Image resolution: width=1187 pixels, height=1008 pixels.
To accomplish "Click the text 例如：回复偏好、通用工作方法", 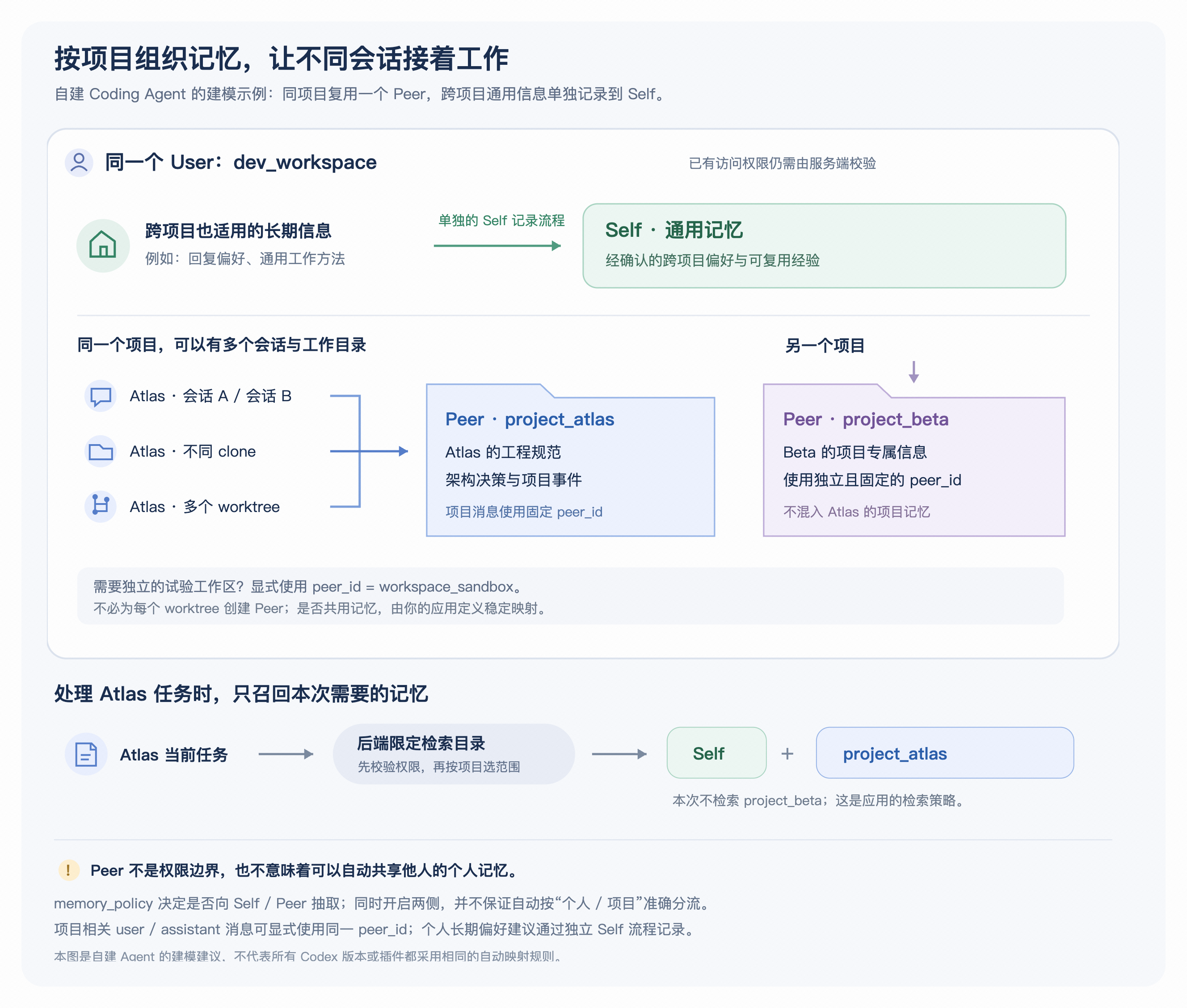I will click(x=244, y=259).
